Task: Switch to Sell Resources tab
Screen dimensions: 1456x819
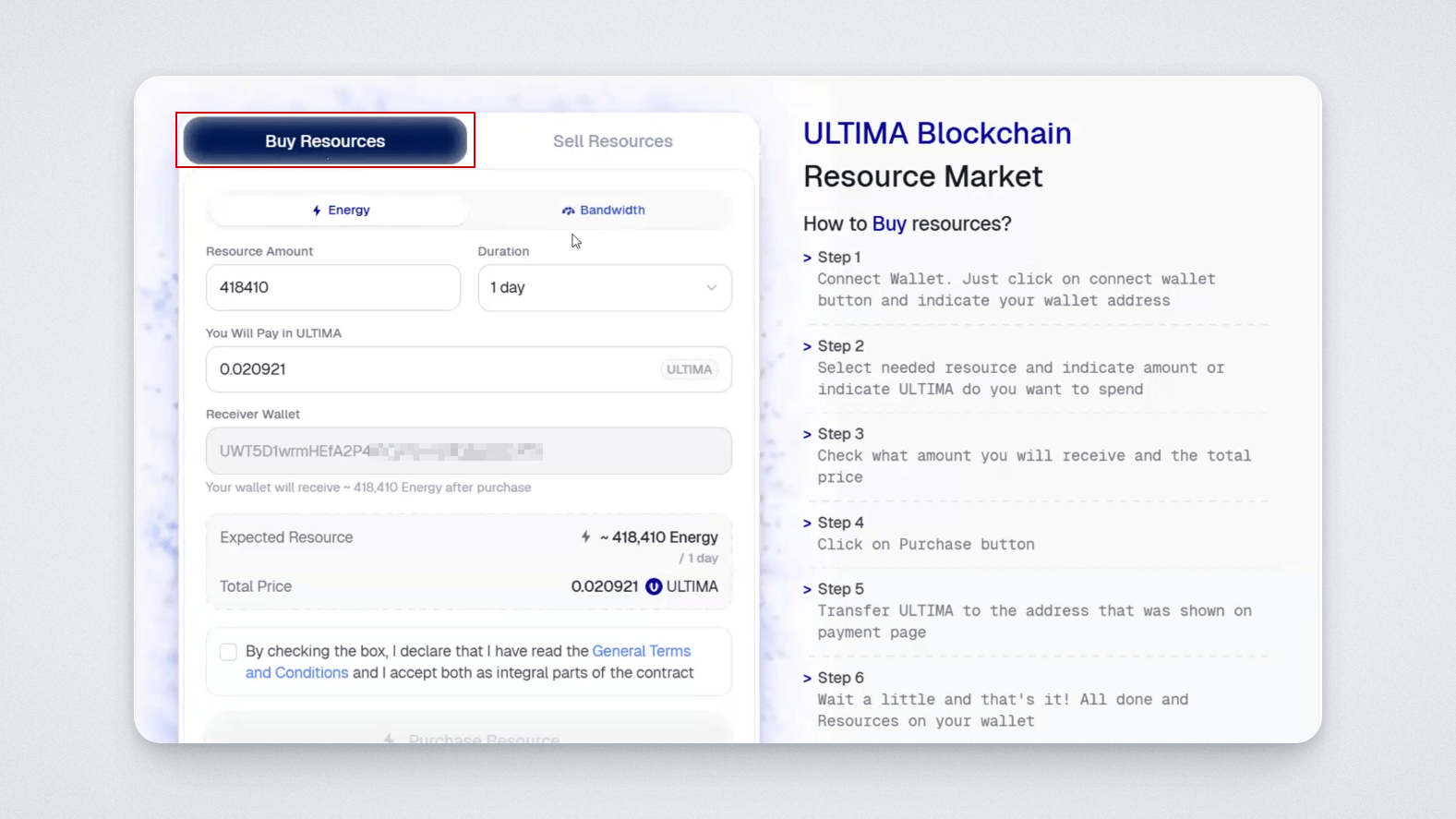Action: 612,141
